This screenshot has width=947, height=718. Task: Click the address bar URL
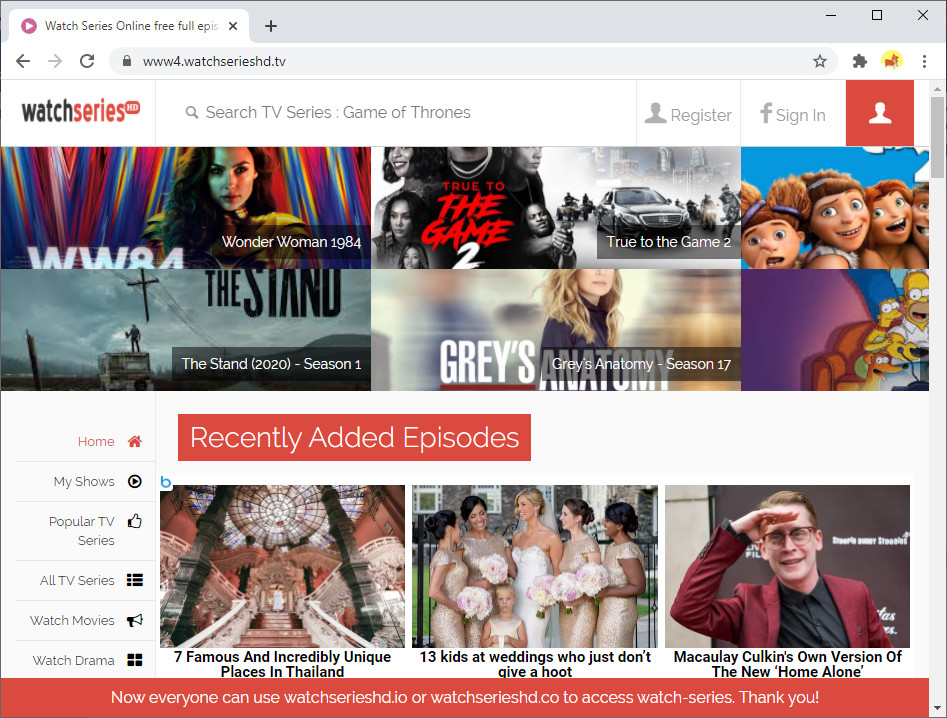(x=214, y=61)
